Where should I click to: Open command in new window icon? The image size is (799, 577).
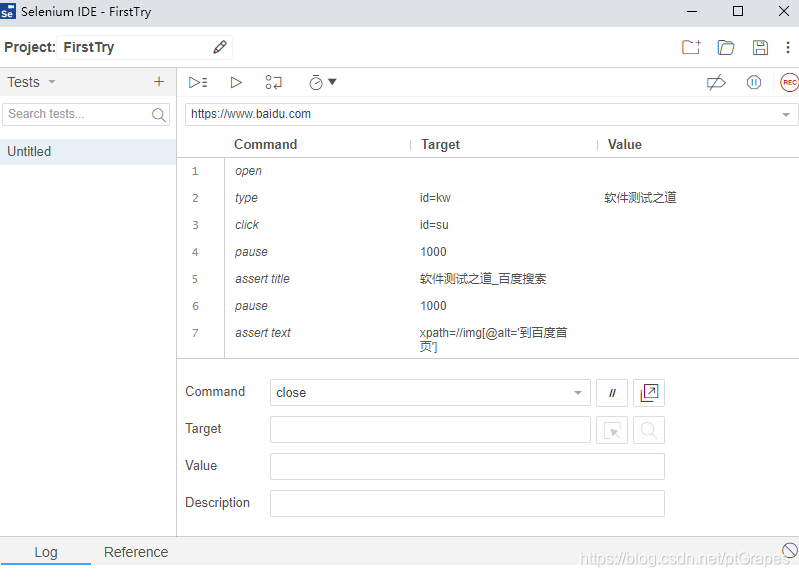coord(649,392)
